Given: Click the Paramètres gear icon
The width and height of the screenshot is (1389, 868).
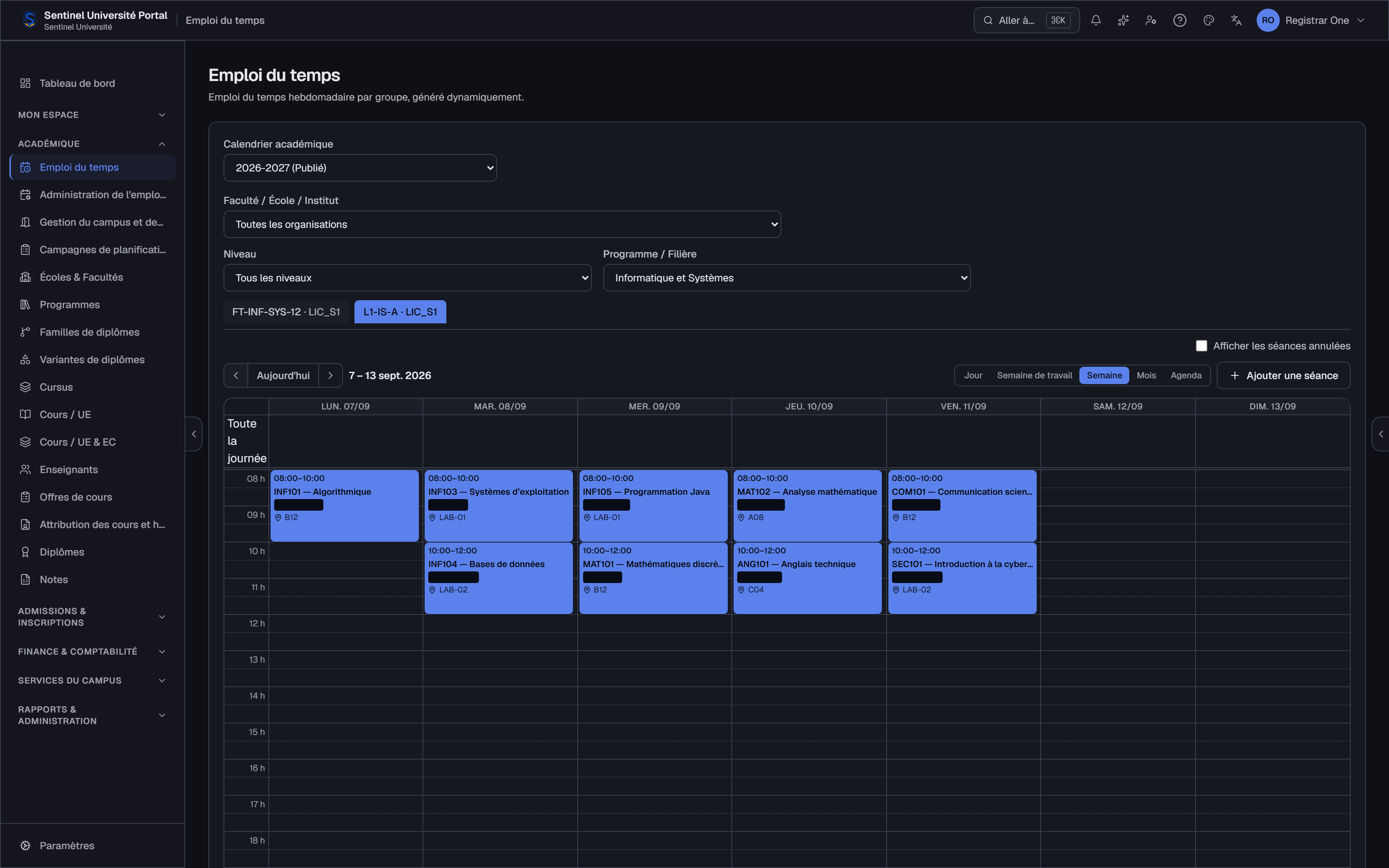Looking at the screenshot, I should [25, 846].
